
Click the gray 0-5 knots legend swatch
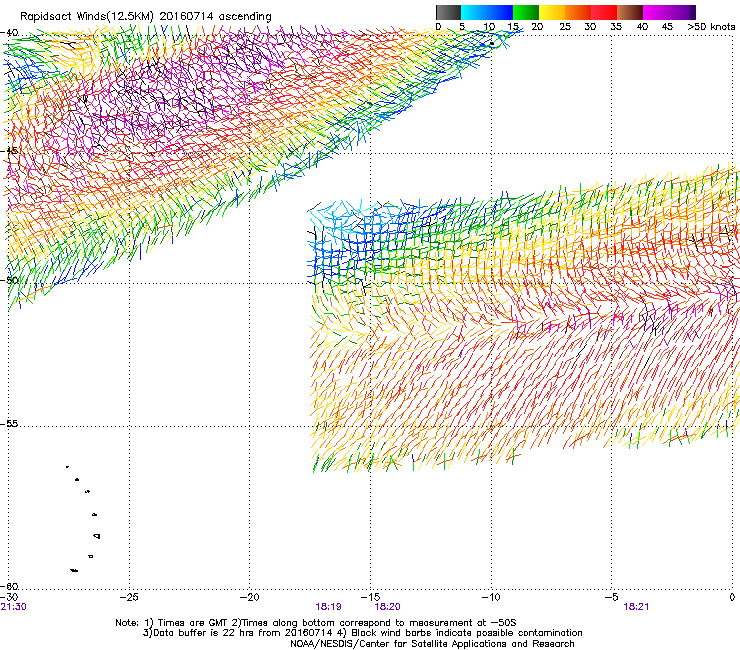coord(448,12)
